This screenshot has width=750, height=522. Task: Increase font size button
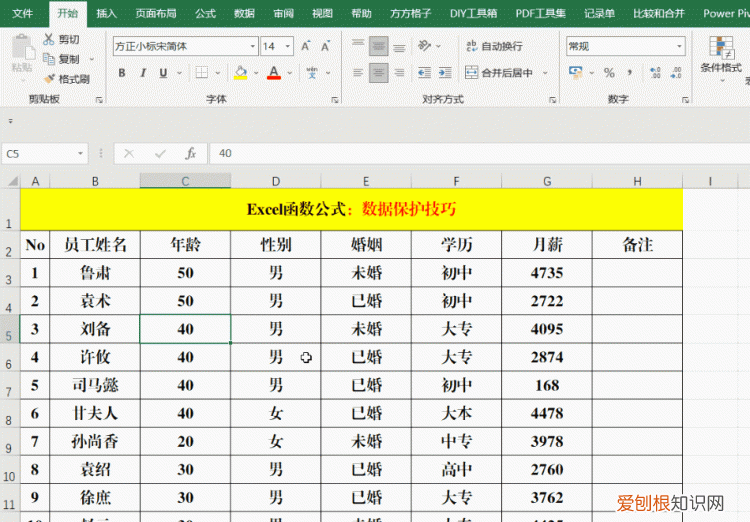[x=306, y=46]
